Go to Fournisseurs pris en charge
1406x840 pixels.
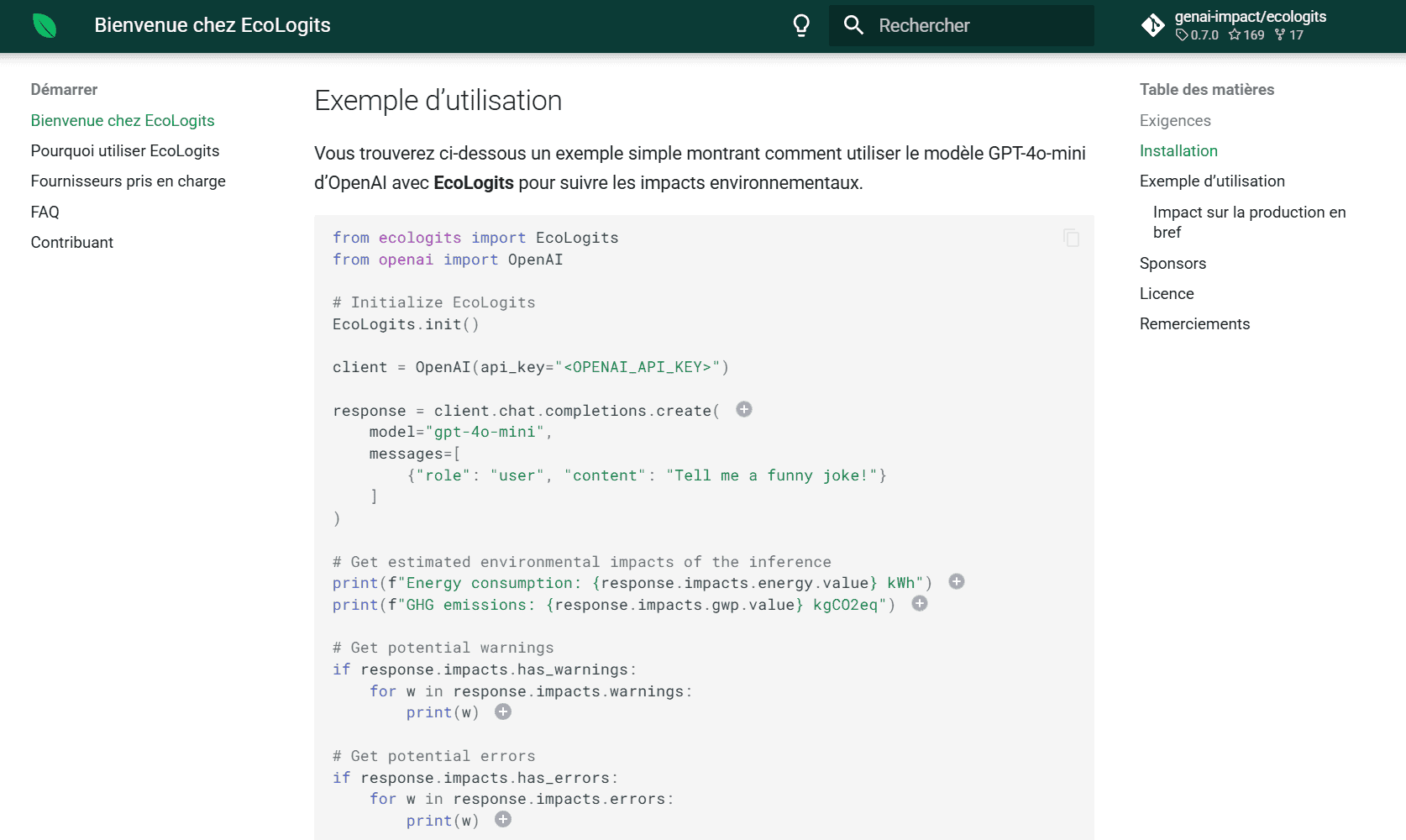coord(128,181)
